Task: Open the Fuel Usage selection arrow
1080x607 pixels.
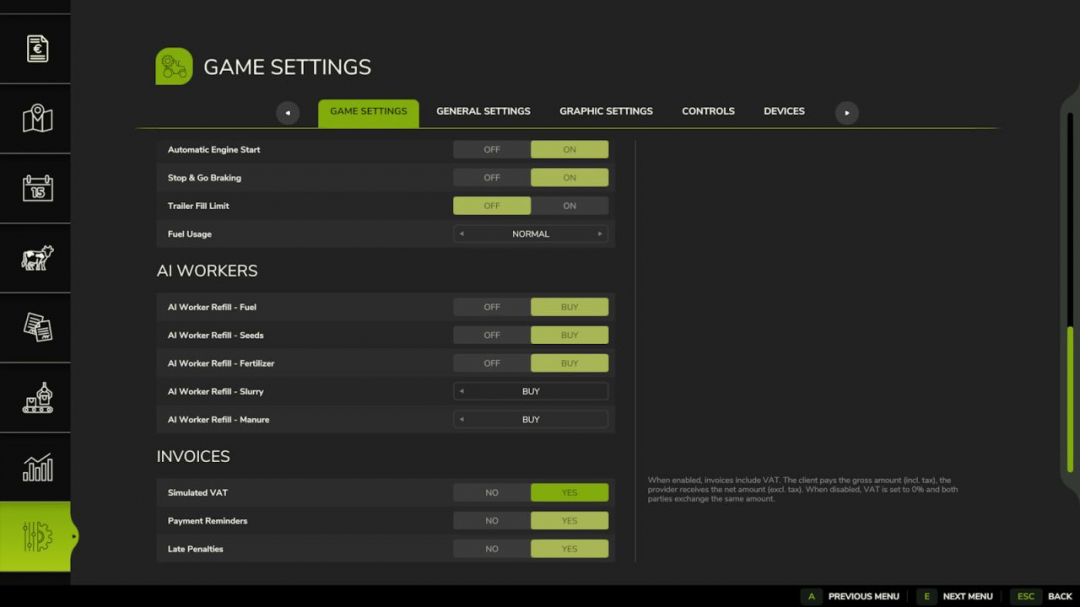Action: pyautogui.click(x=600, y=233)
